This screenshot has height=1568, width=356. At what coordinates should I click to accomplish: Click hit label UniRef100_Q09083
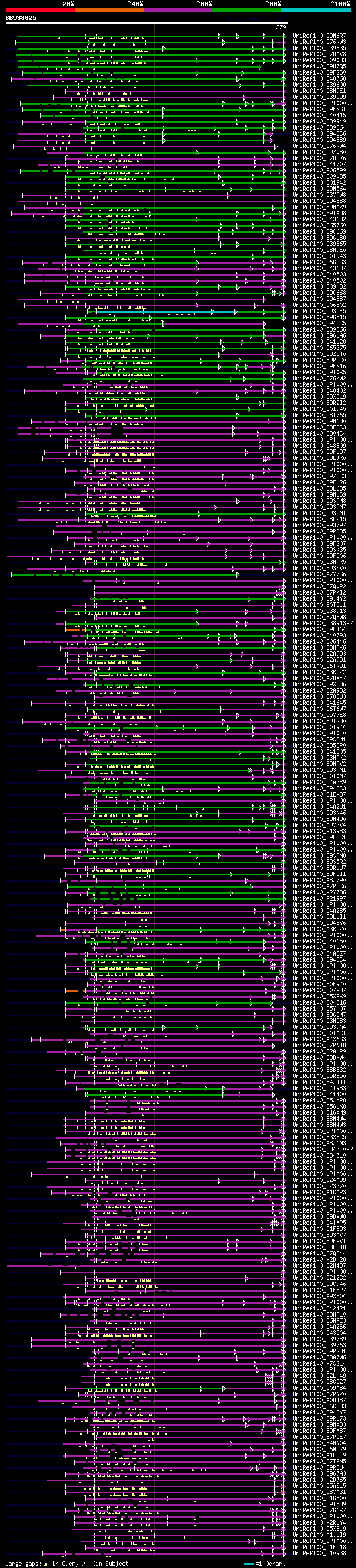coord(319,60)
